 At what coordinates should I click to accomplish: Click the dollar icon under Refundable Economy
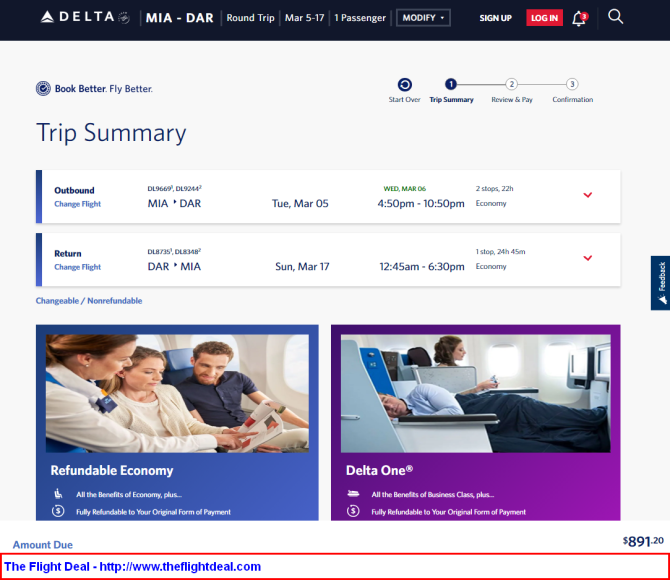point(58,511)
